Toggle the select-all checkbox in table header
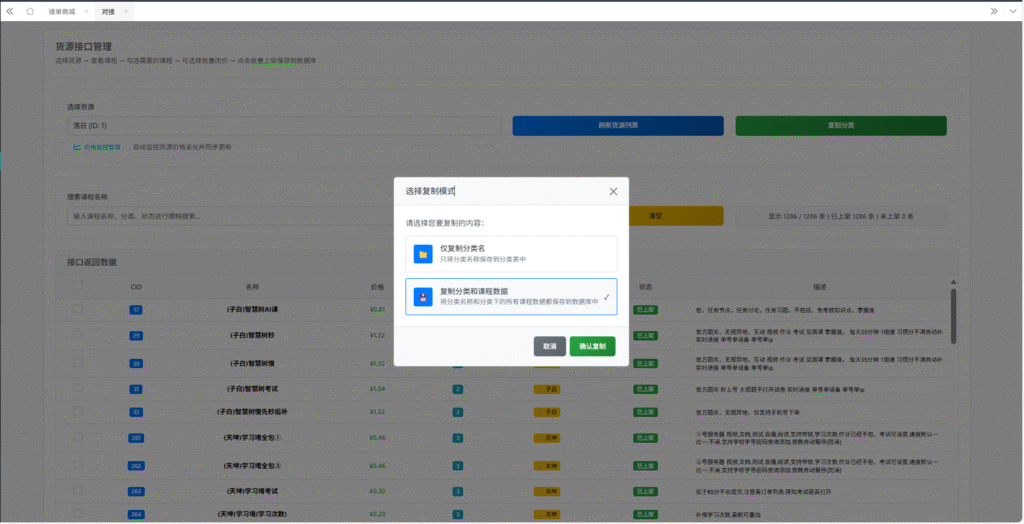This screenshot has height=524, width=1024. pos(78,286)
